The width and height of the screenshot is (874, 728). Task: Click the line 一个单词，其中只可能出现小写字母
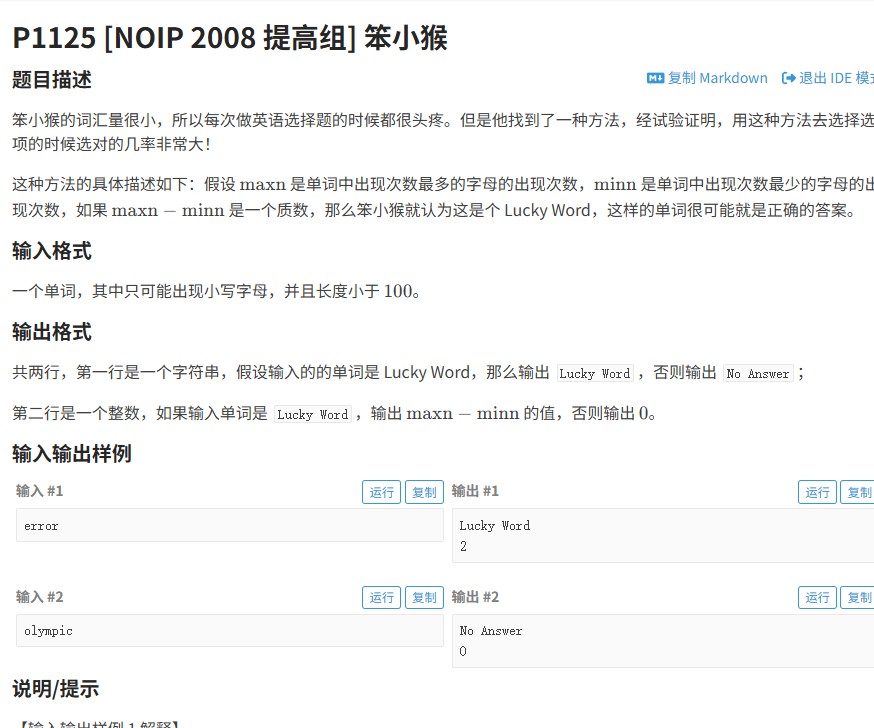pyautogui.click(x=217, y=291)
